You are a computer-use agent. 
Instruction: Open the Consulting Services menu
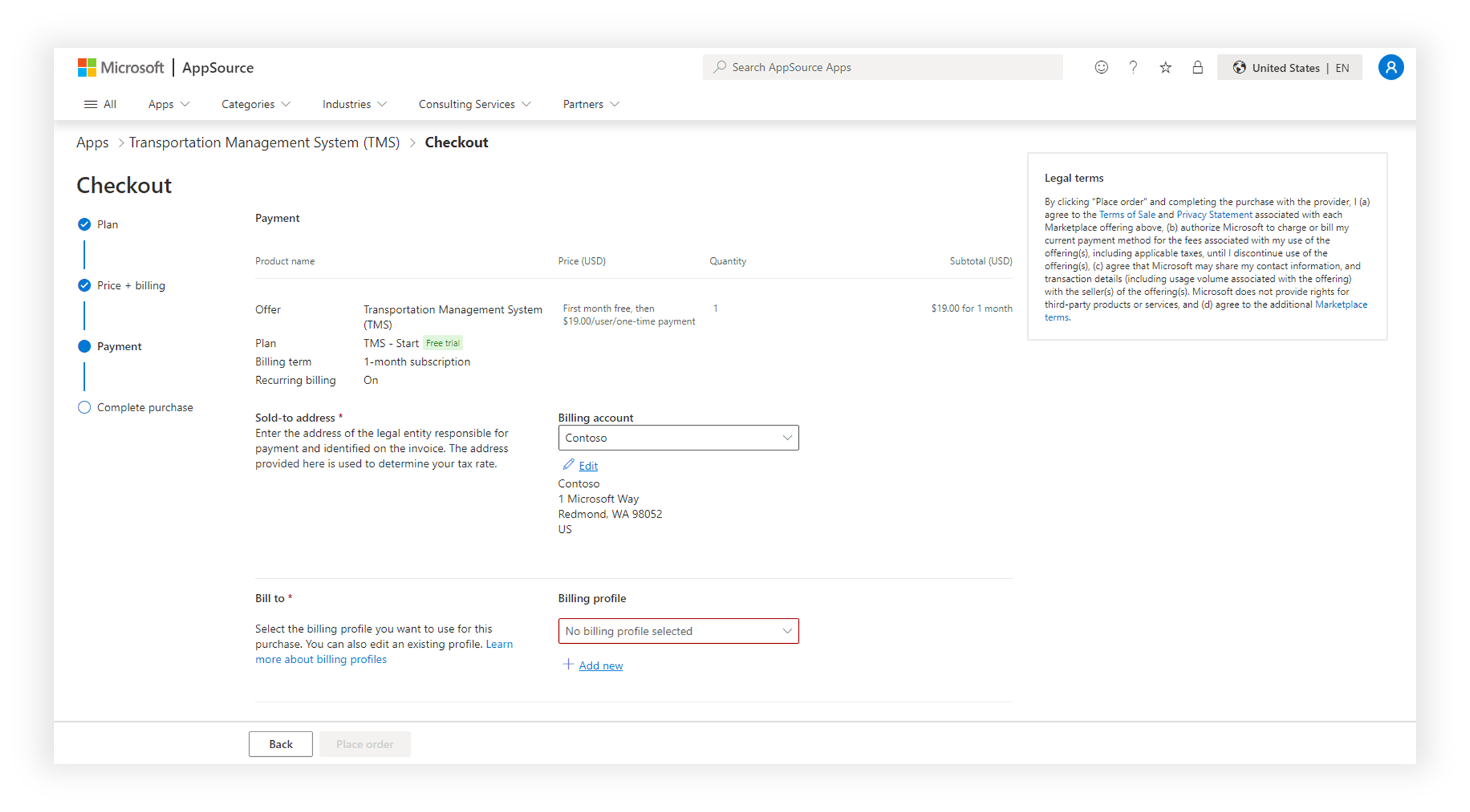[x=474, y=104]
